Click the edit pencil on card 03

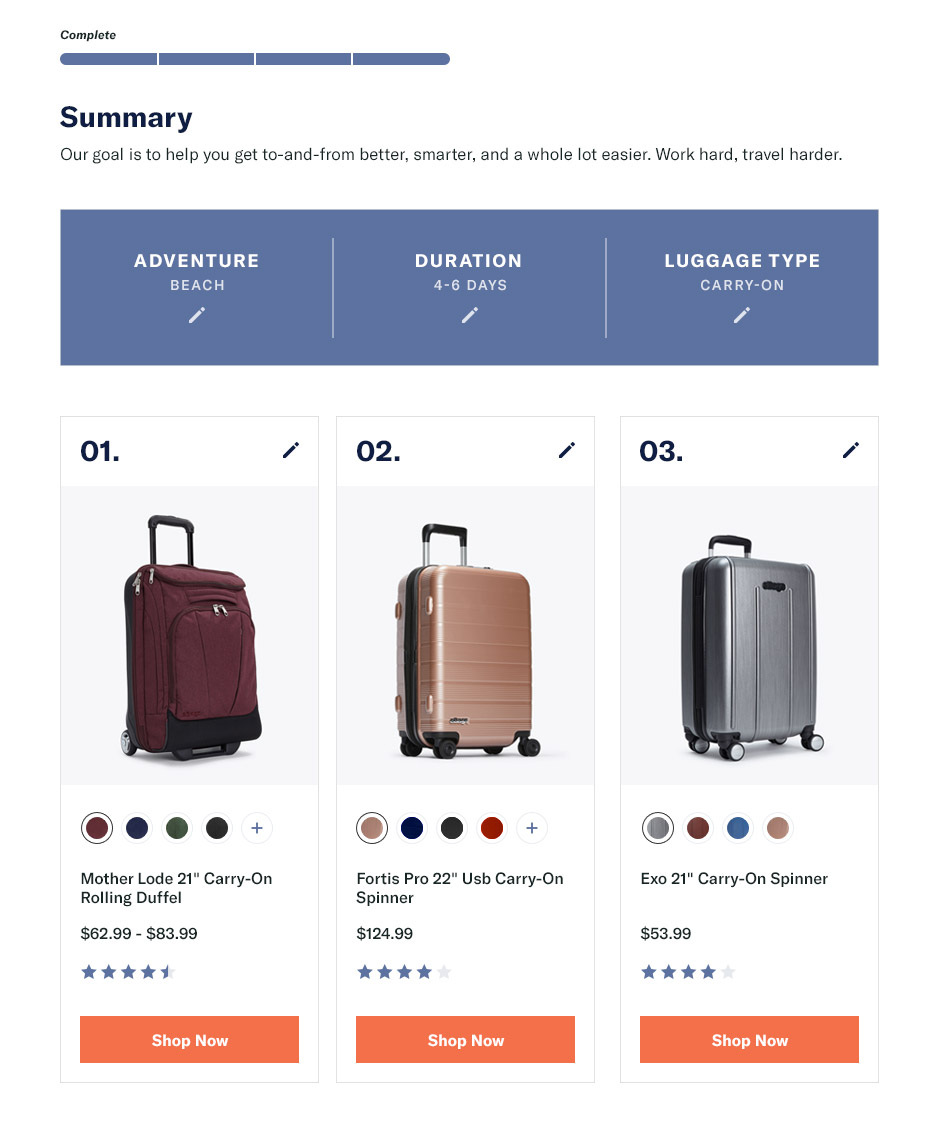tap(850, 451)
